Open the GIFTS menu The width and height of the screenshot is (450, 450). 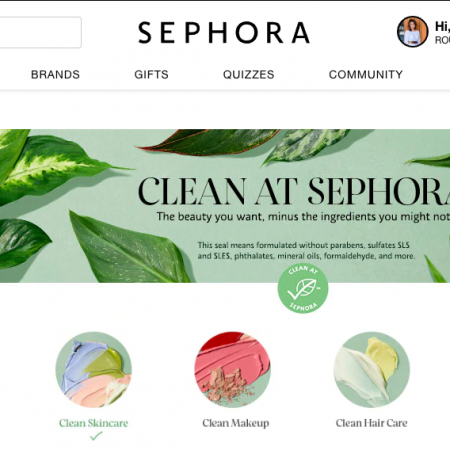[x=151, y=74]
